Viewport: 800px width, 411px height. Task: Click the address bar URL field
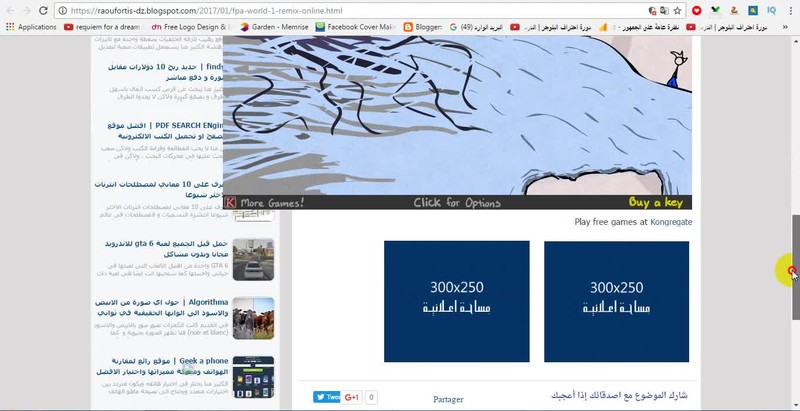357,11
